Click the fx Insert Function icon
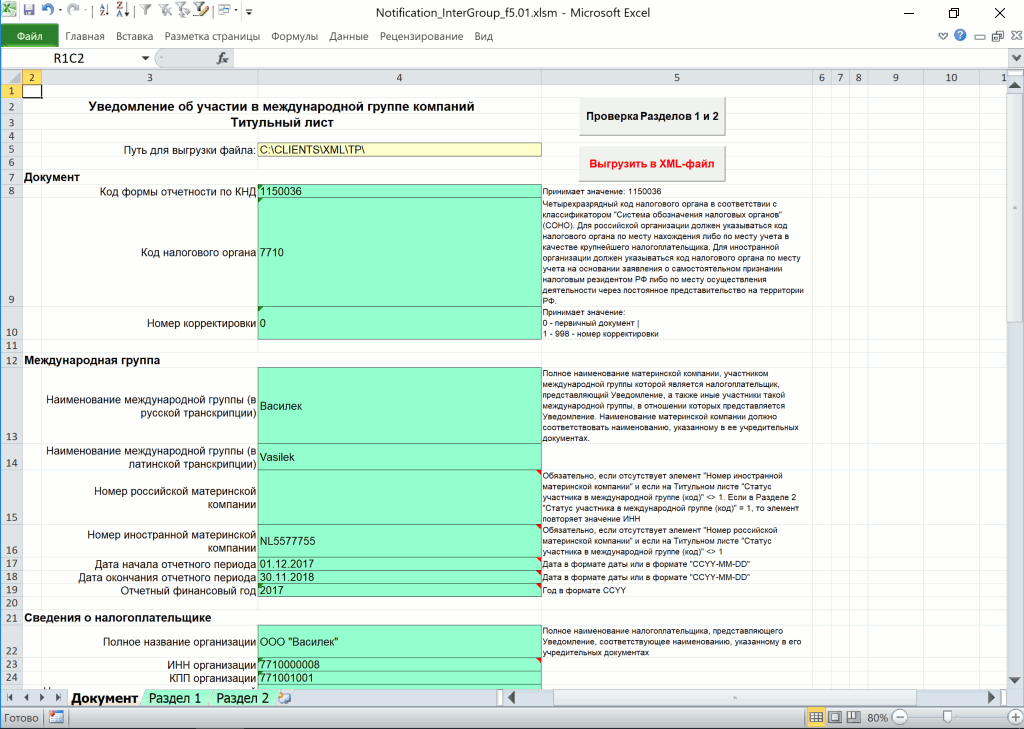1024x729 pixels. pos(223,59)
